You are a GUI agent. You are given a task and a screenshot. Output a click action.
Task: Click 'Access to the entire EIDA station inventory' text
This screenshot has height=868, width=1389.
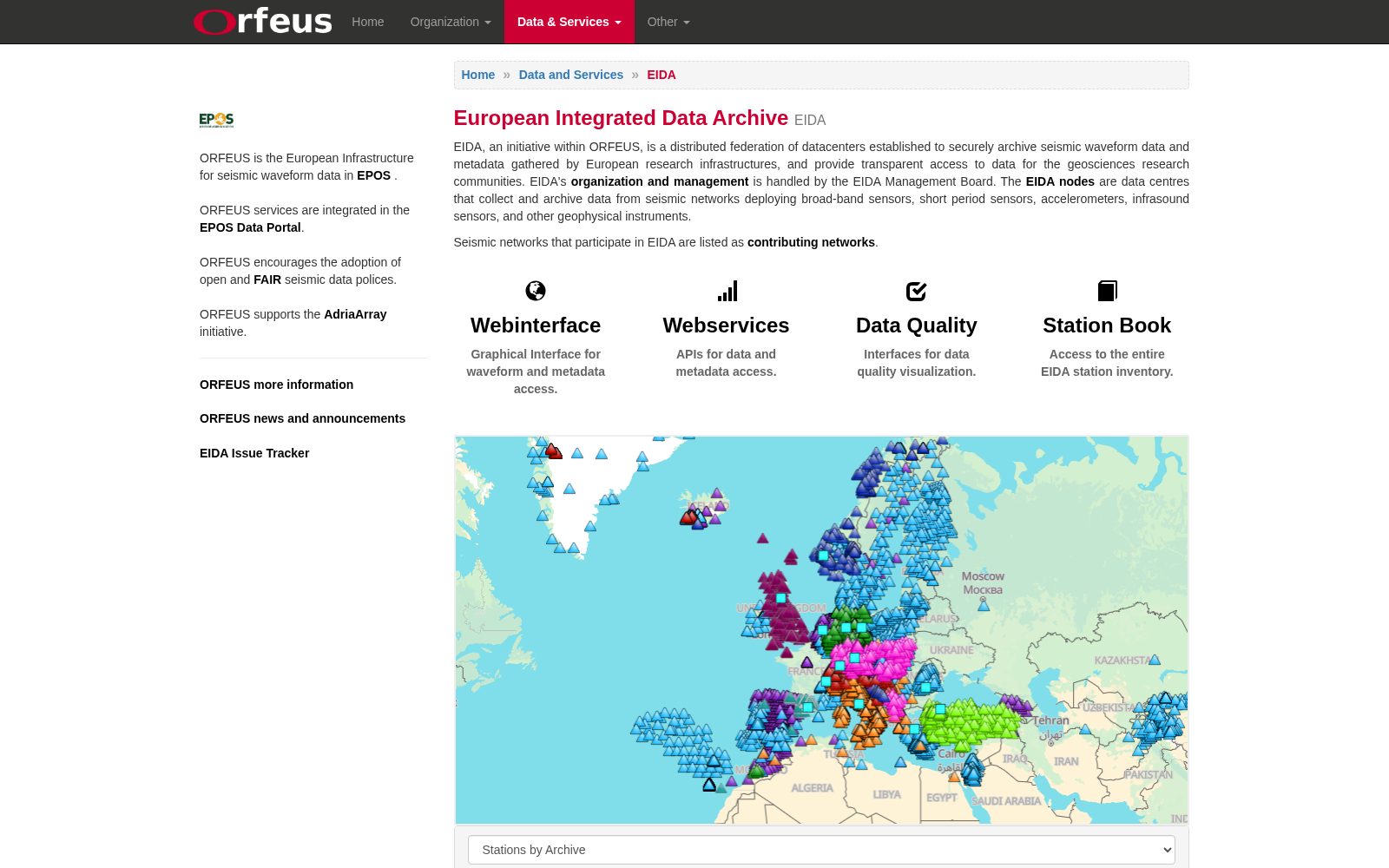pos(1107,363)
